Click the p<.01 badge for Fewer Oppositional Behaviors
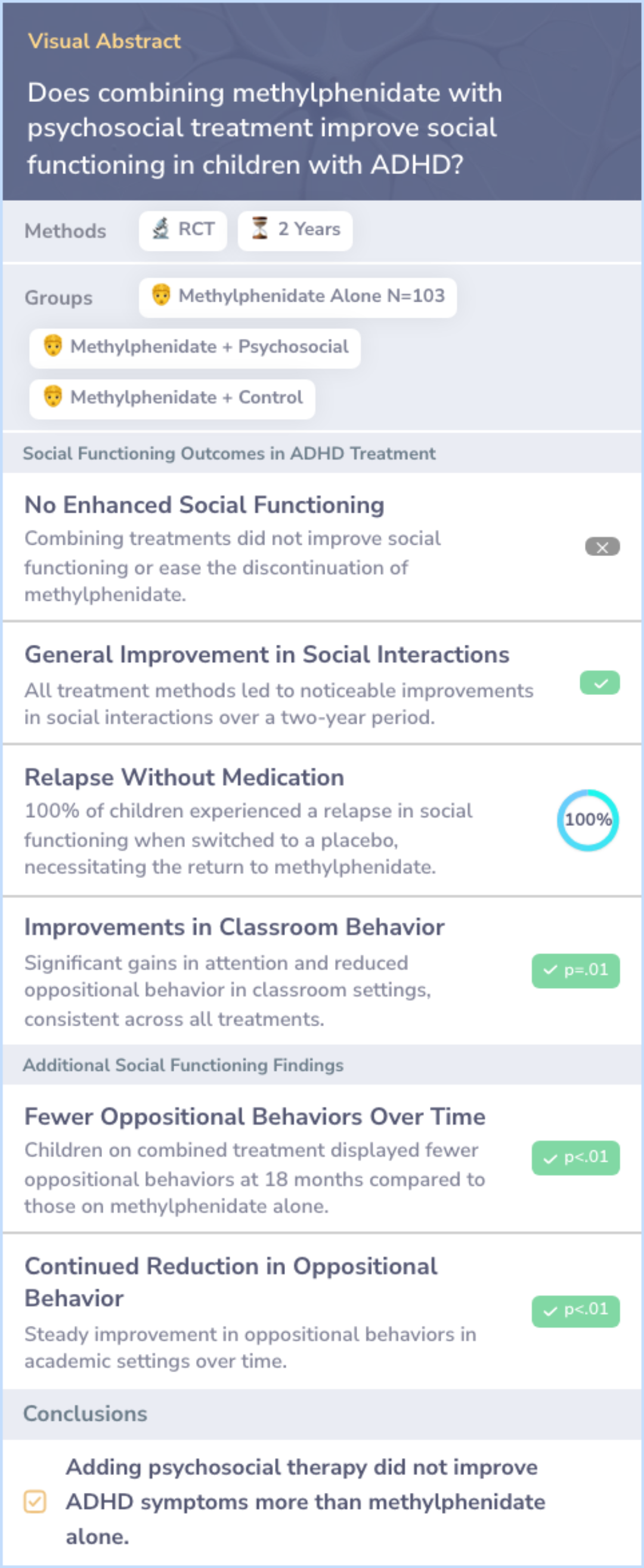Viewport: 644px width, 1568px height. (x=576, y=1158)
